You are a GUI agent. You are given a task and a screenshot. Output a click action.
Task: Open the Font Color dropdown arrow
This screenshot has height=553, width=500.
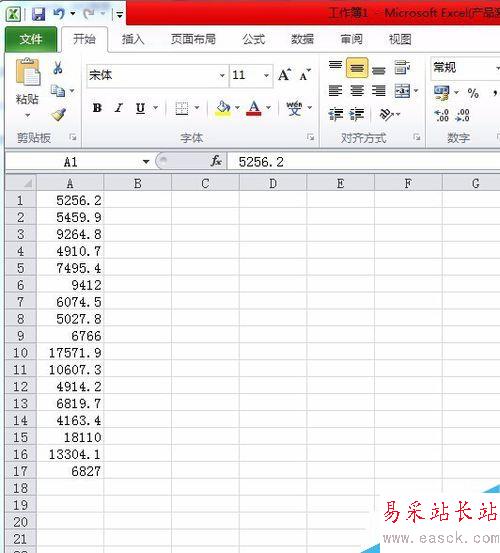pos(268,108)
